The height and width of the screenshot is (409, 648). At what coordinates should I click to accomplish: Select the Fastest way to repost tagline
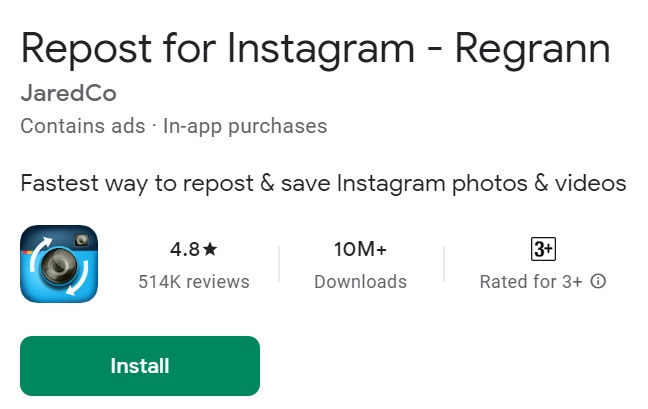point(323,184)
